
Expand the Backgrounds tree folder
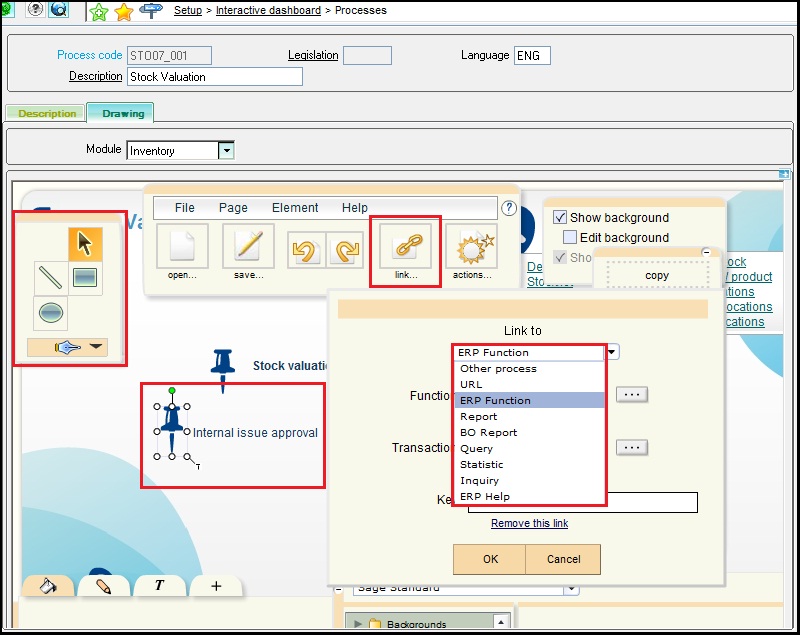(x=357, y=624)
